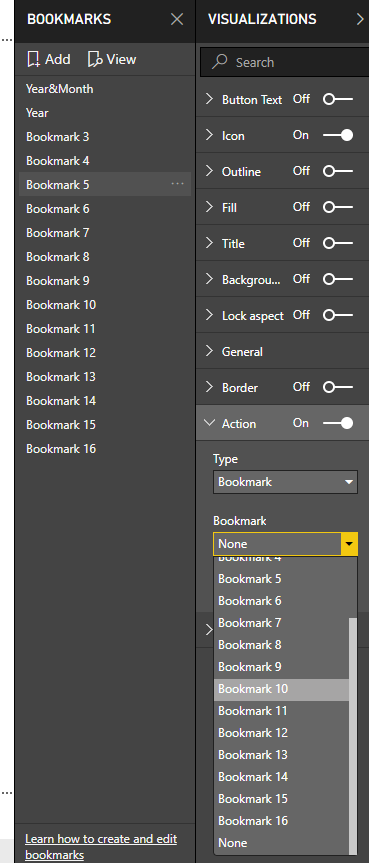This screenshot has height=863, width=369.
Task: Select Bookmark 15 in Bookmarks pane
Action: [105, 425]
